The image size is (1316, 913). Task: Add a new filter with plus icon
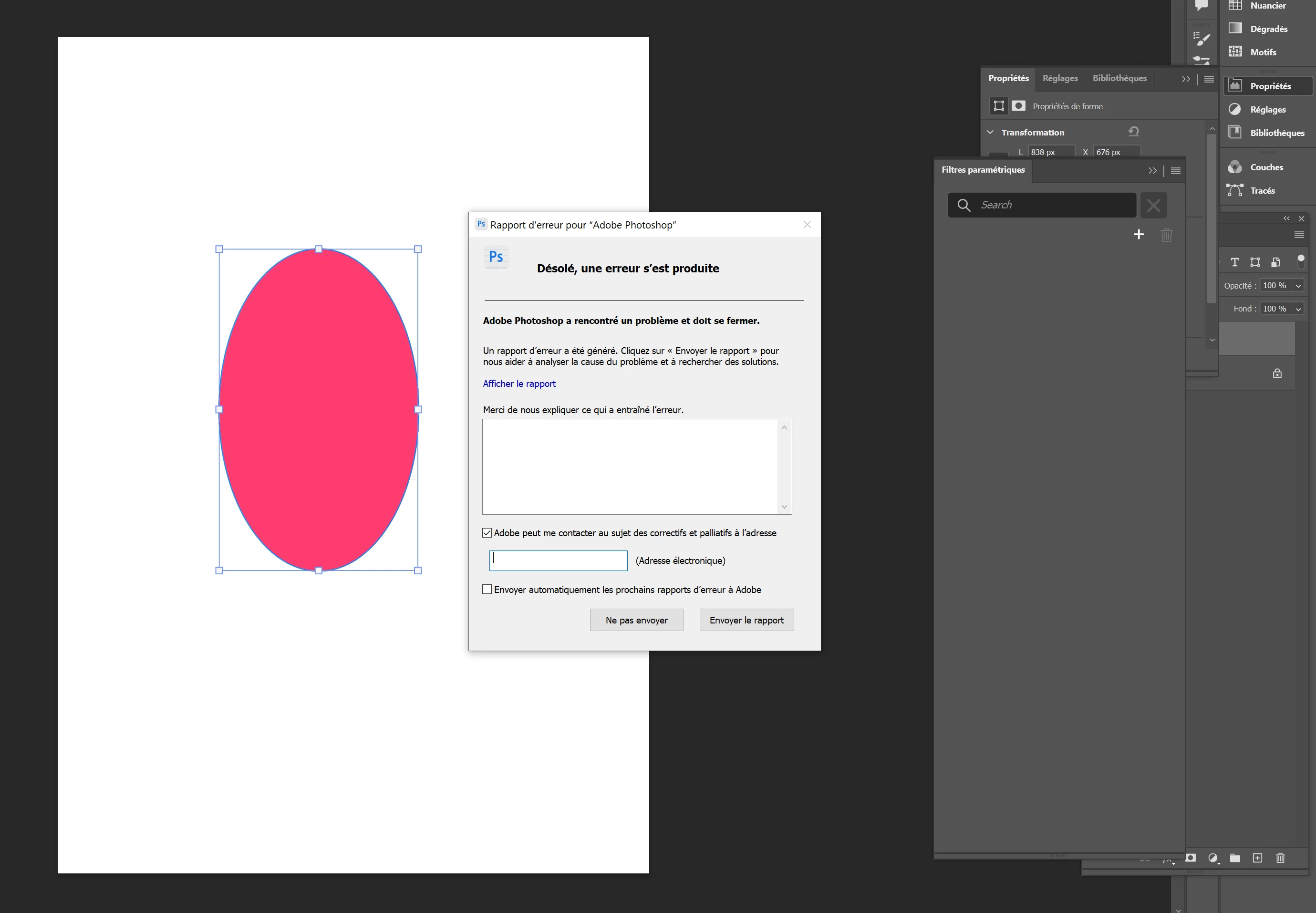(1138, 235)
